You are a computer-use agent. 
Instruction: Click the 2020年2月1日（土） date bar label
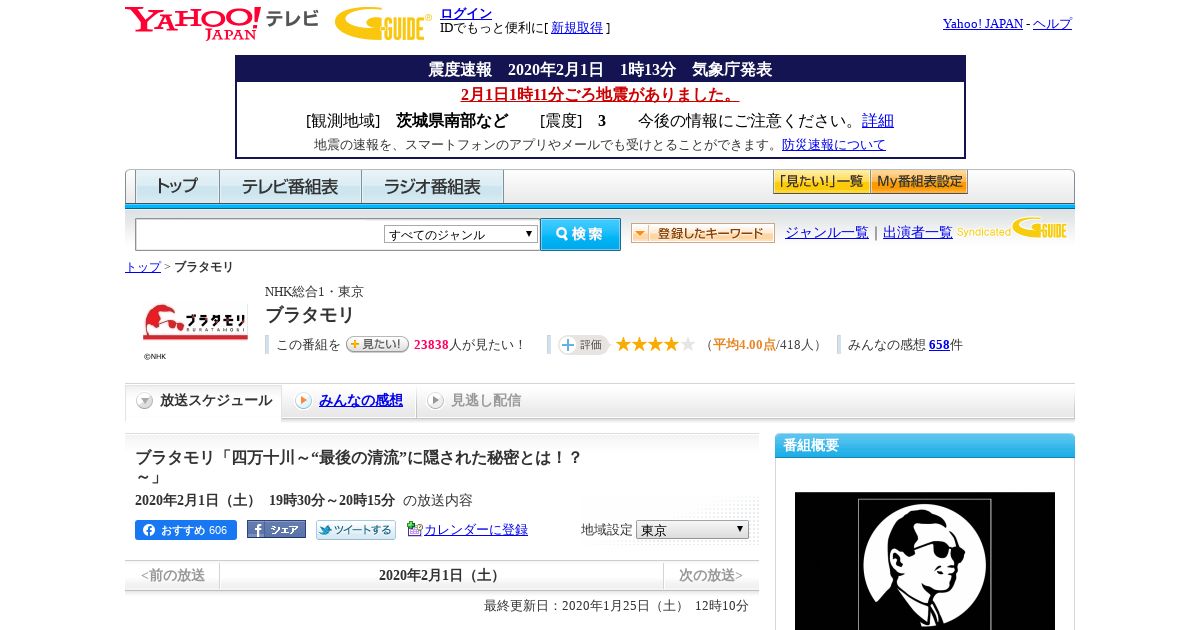tap(441, 575)
